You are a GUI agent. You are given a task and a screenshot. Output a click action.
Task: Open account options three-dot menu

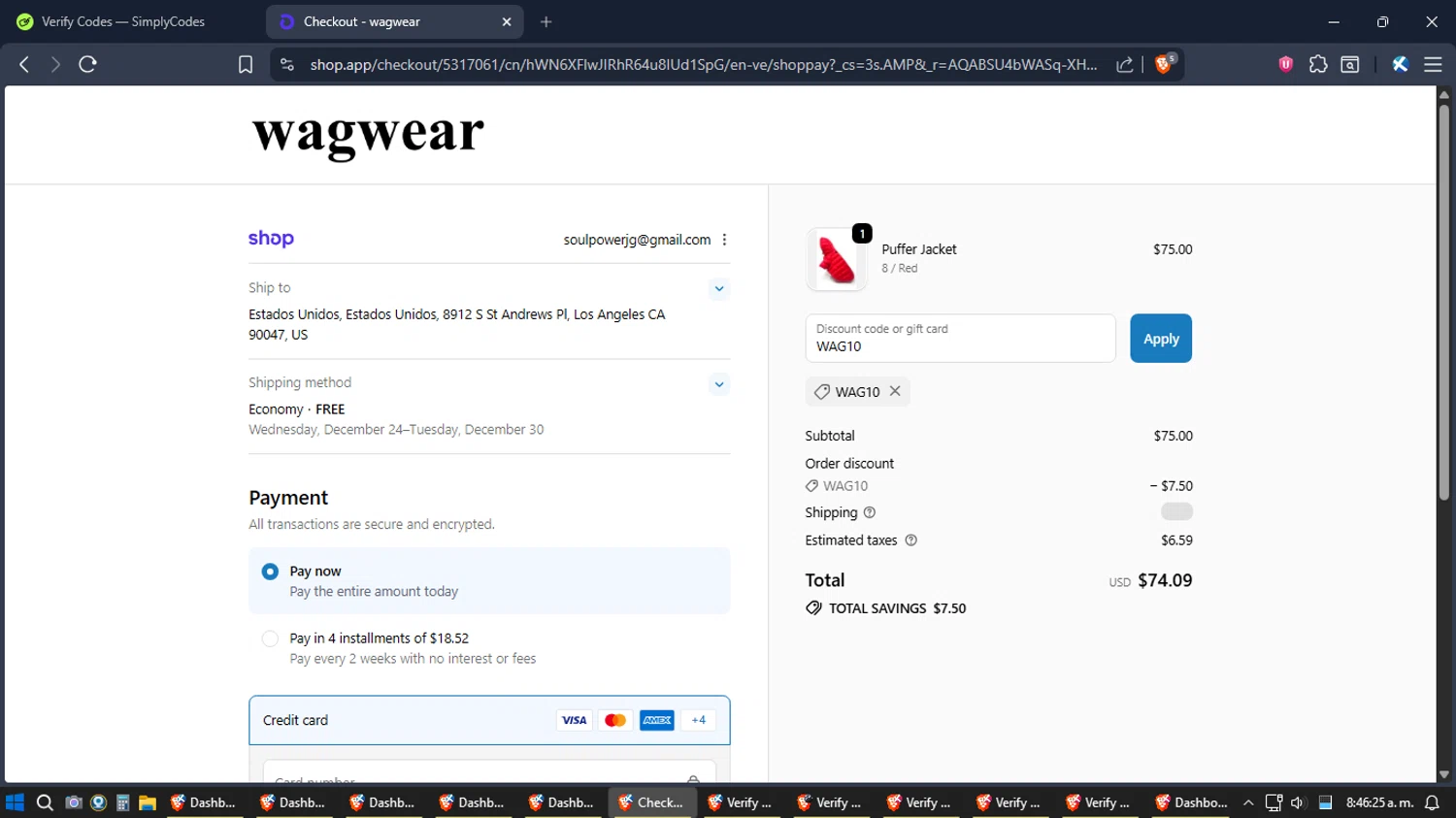[x=724, y=240]
